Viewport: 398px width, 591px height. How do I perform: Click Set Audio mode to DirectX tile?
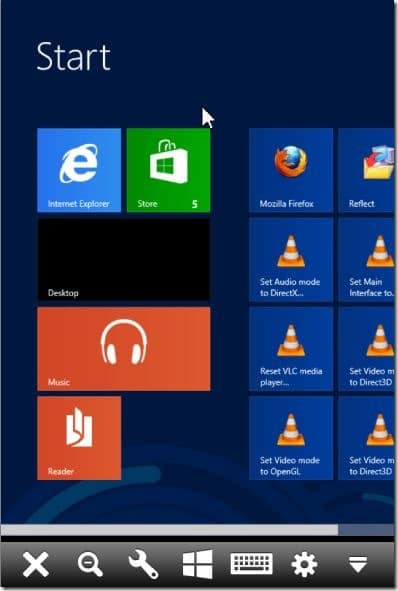click(291, 259)
